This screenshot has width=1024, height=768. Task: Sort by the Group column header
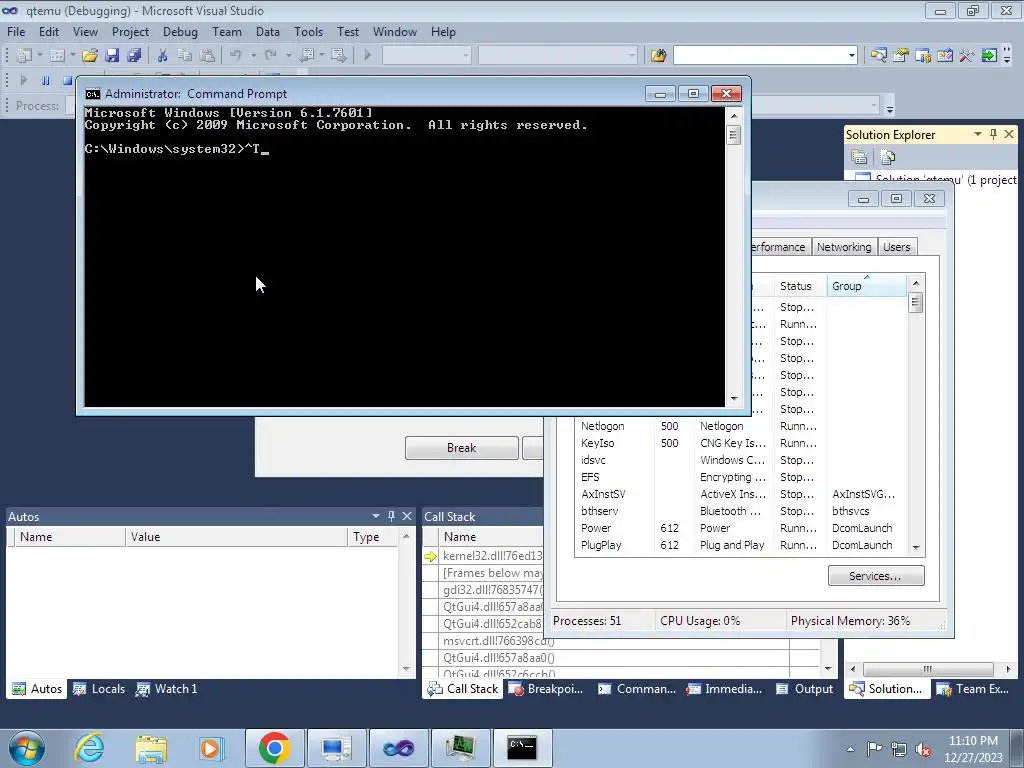(867, 286)
